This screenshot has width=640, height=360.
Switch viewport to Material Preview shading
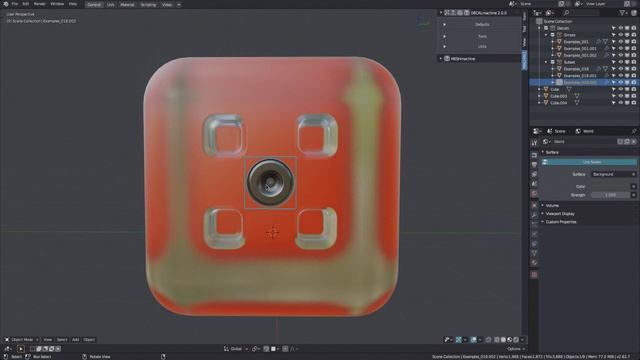click(510, 340)
